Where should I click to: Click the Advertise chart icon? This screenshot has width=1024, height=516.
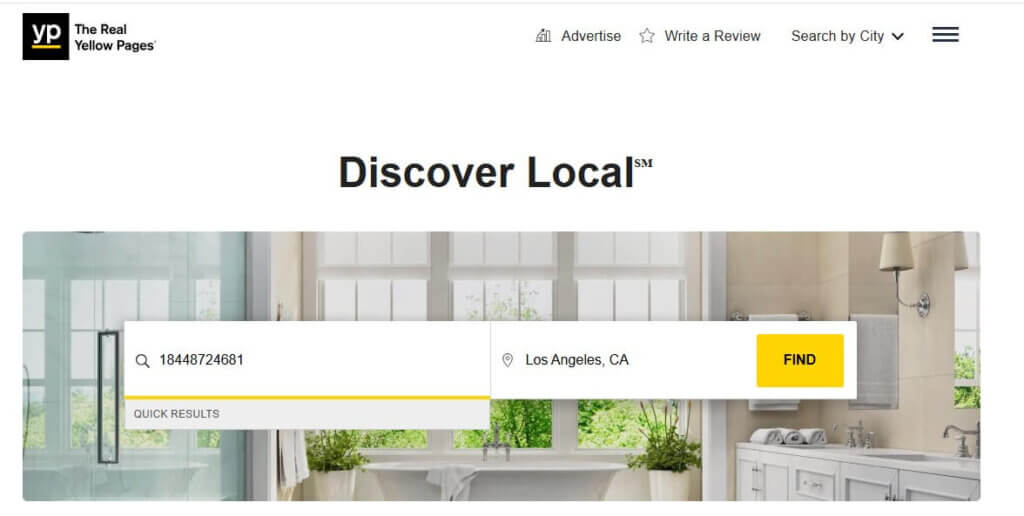click(543, 36)
